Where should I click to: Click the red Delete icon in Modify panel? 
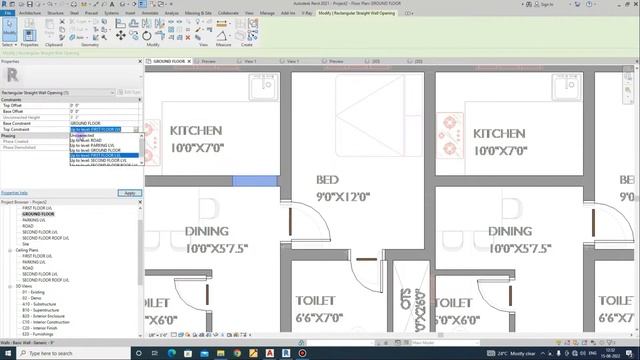point(188,38)
